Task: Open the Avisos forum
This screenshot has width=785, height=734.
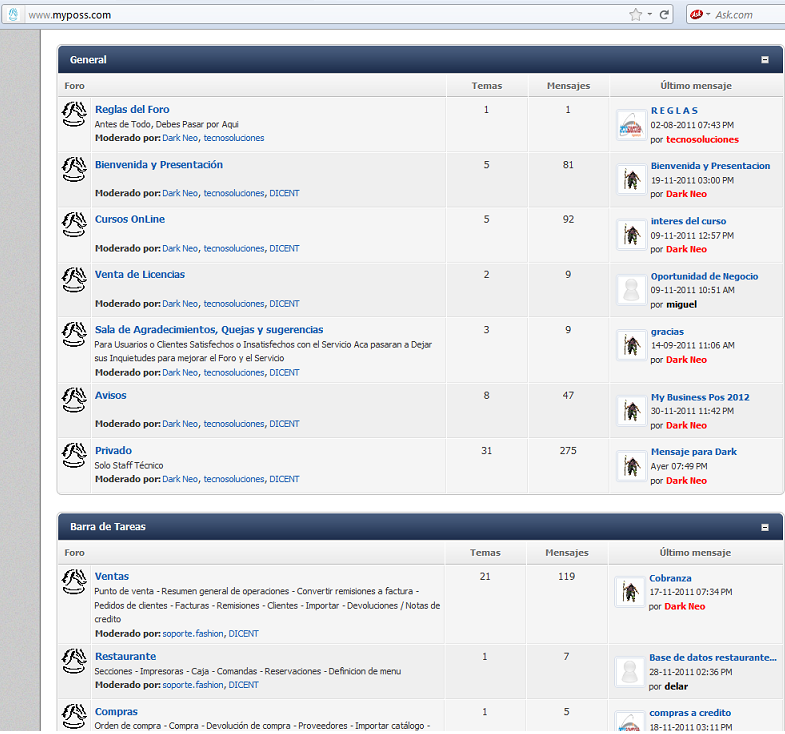Action: coord(110,395)
